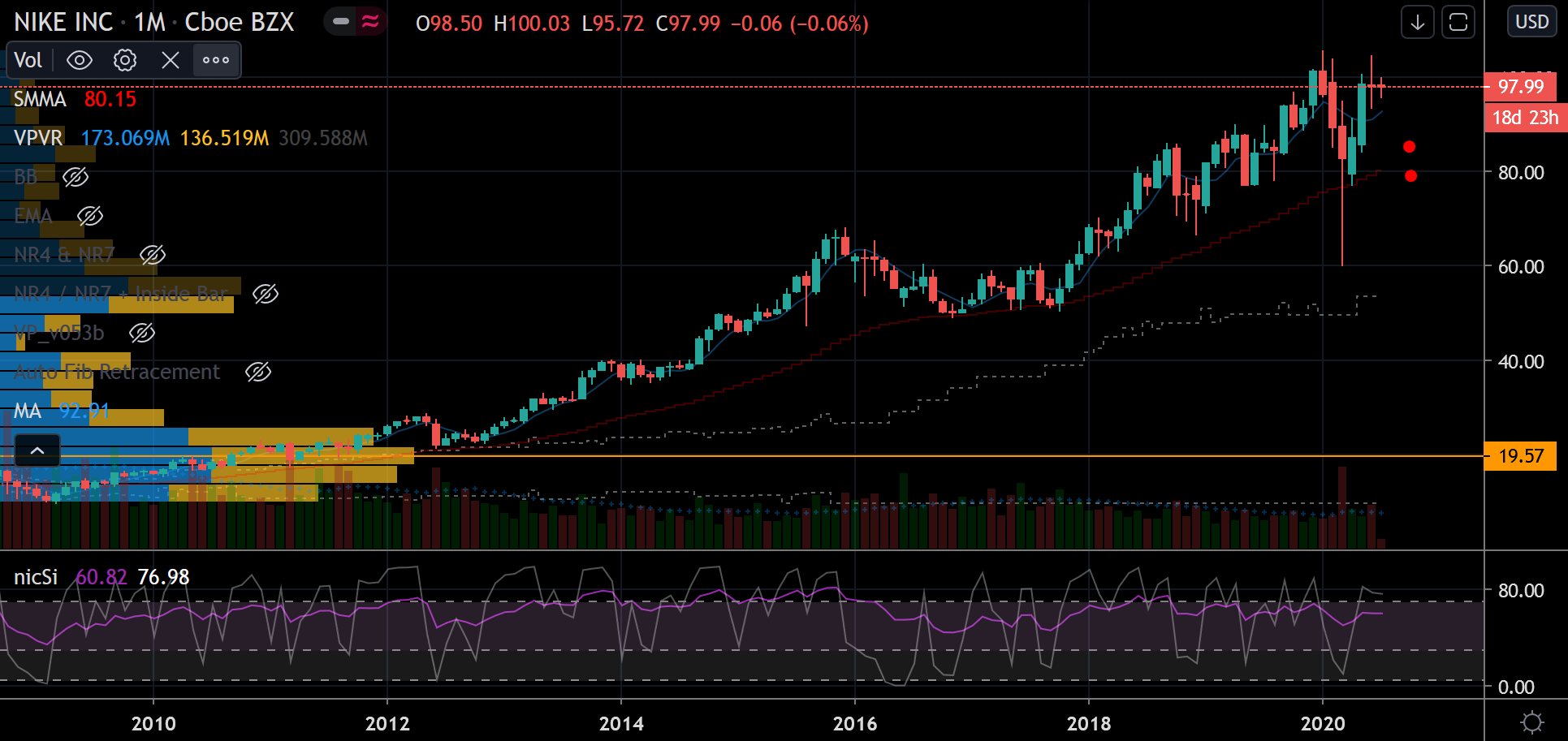The width and height of the screenshot is (1568, 741).
Task: Click the orange 19.57 price line label
Action: [1521, 456]
